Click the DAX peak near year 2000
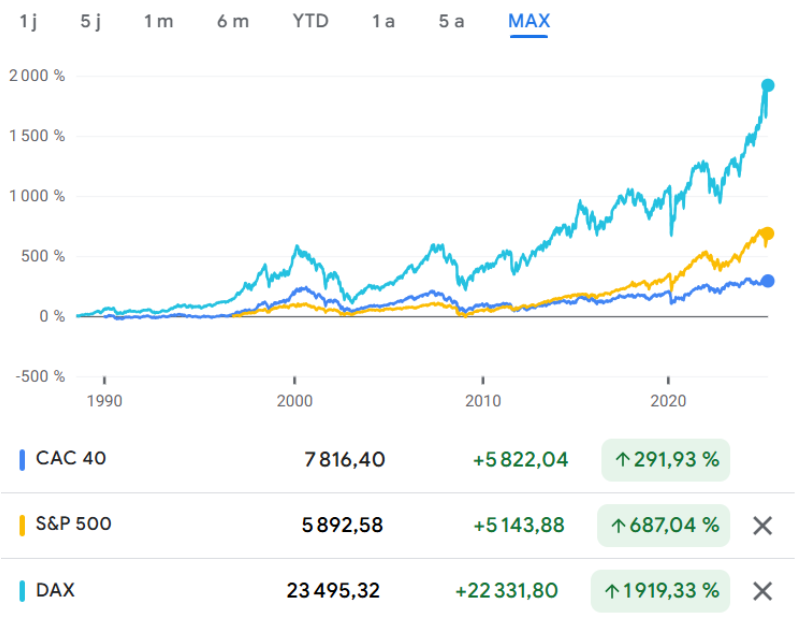 pos(297,248)
